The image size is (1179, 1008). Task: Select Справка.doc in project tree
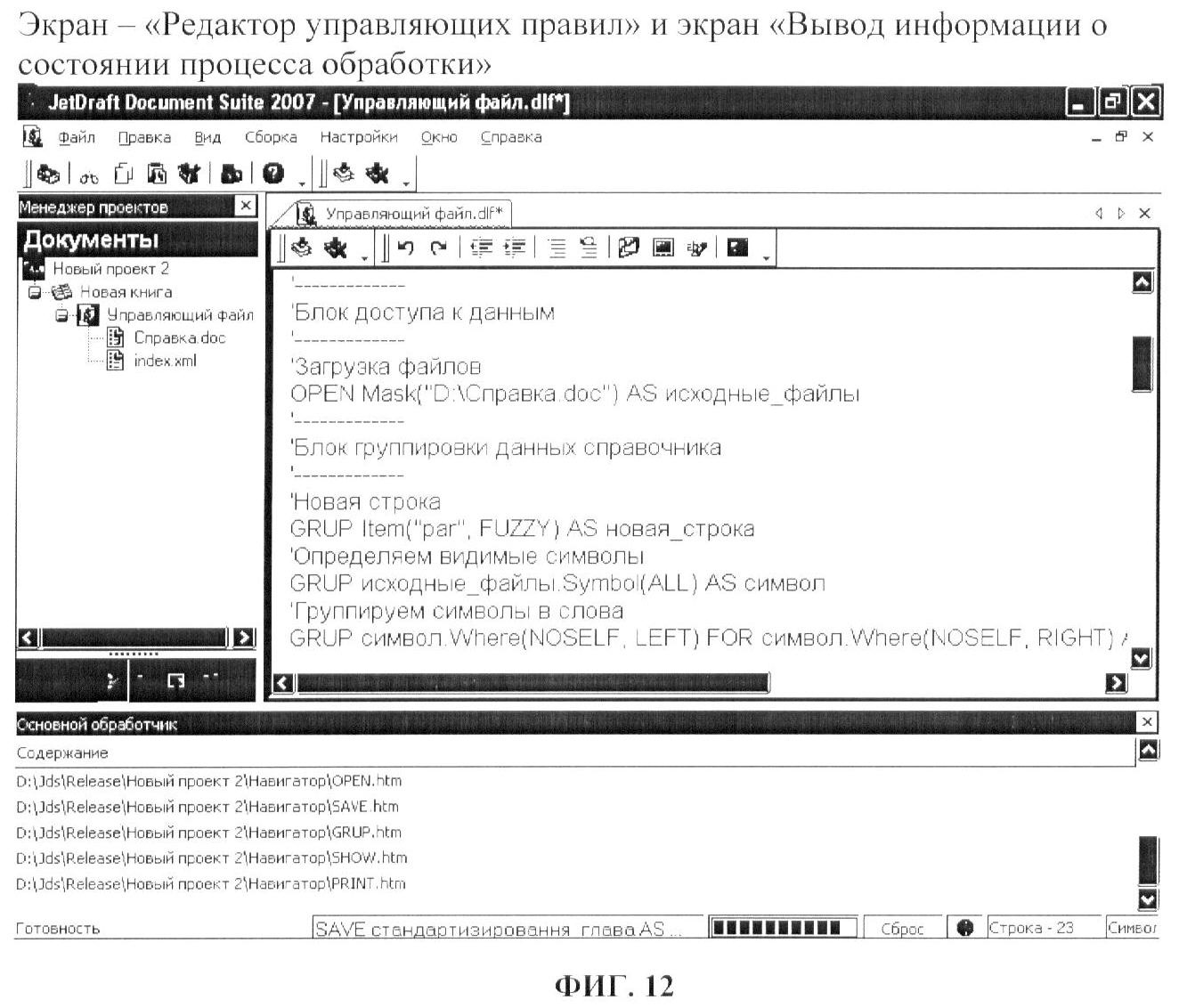179,338
